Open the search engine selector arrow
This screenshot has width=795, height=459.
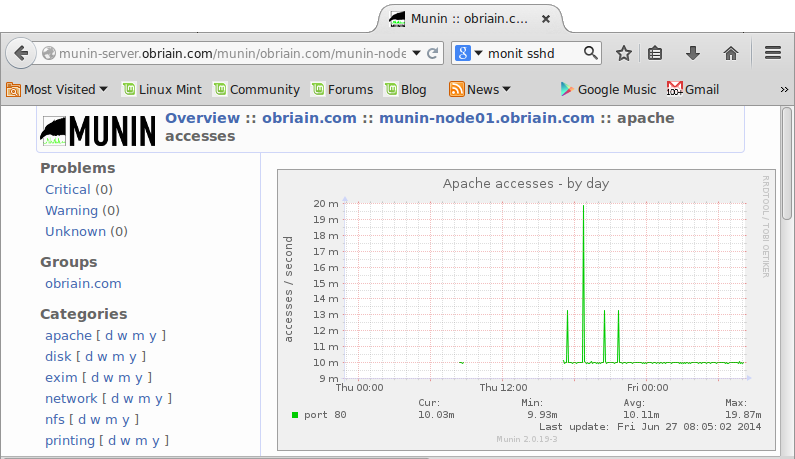[x=478, y=53]
